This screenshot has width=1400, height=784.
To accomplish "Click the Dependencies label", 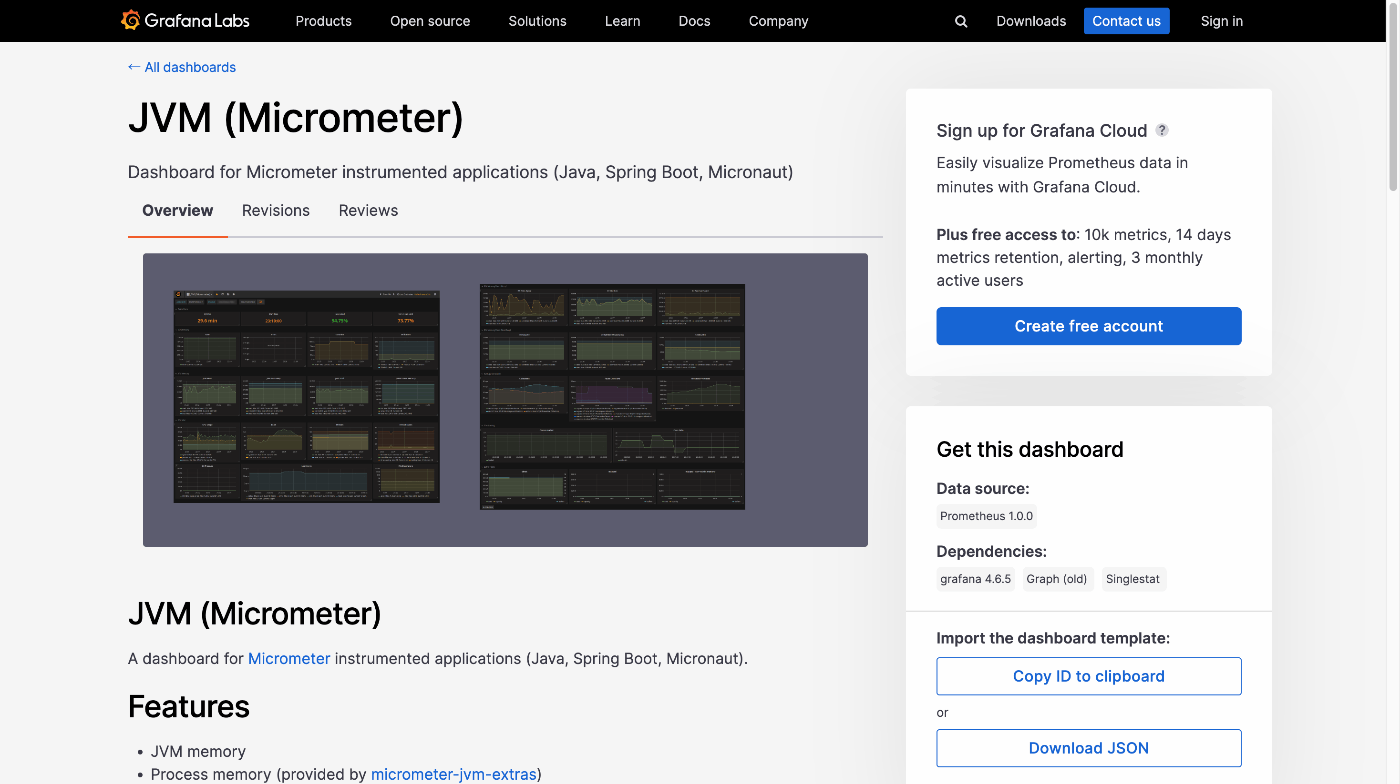I will pyautogui.click(x=992, y=552).
